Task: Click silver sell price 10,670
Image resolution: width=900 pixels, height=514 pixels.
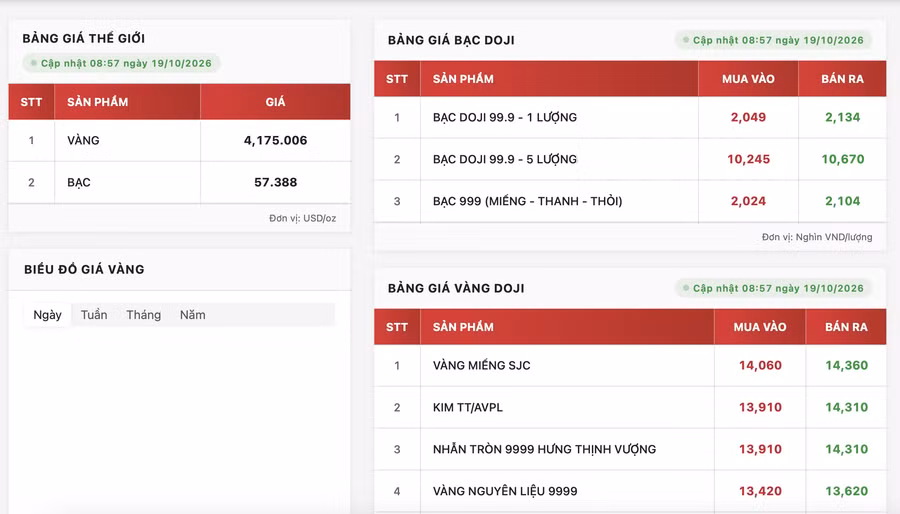Action: pyautogui.click(x=843, y=159)
